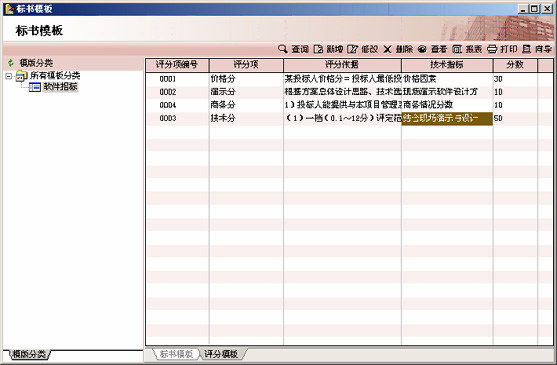The image size is (557, 365).
Task: Select row number 0003
Action: 168,118
